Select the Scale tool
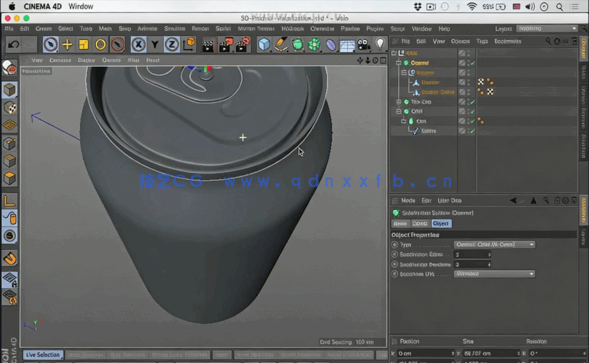 point(83,44)
